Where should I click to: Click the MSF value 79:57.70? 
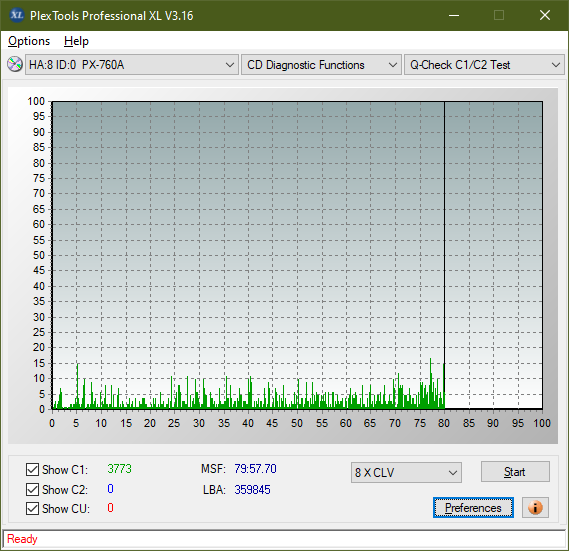(255, 469)
